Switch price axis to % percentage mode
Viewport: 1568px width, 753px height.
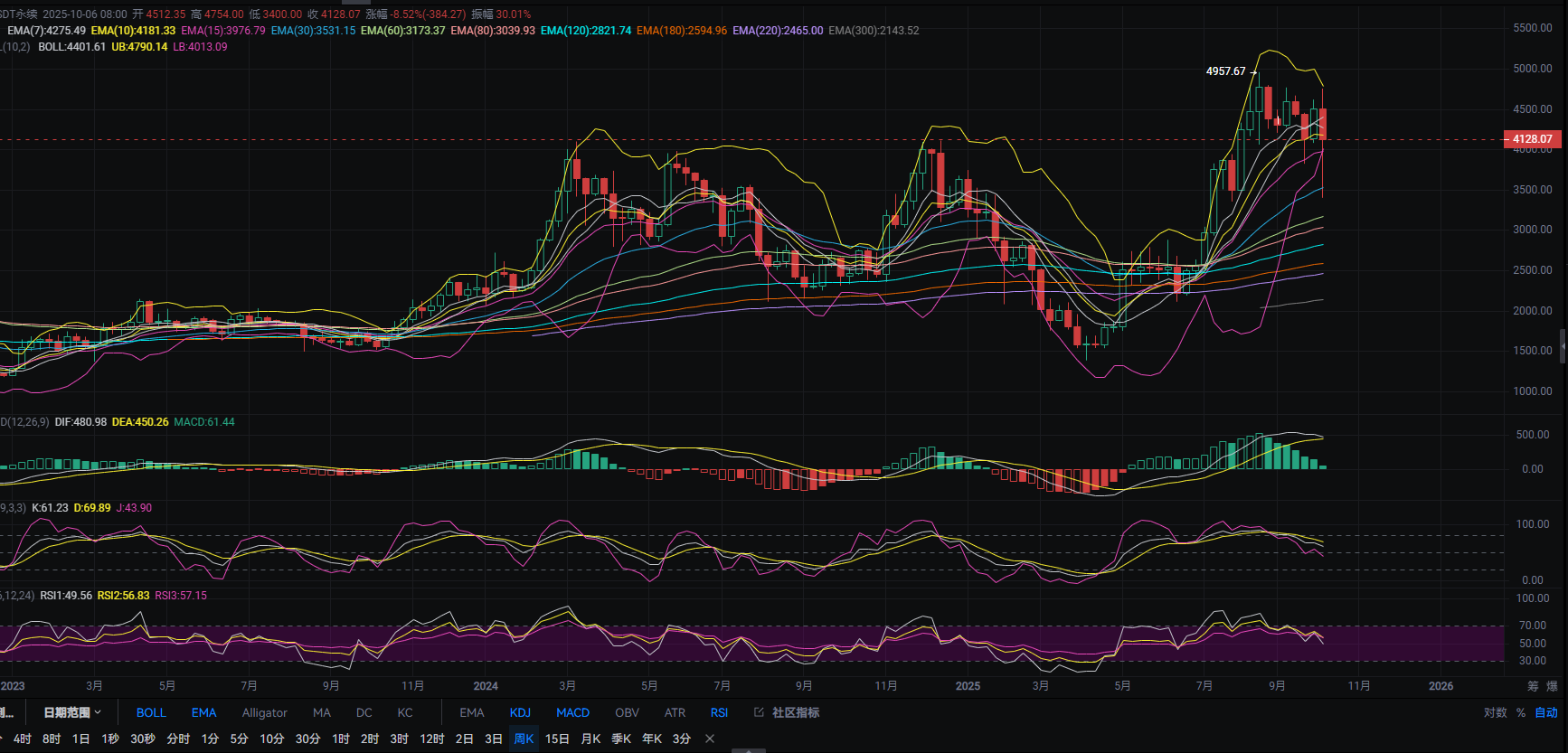[x=1521, y=712]
